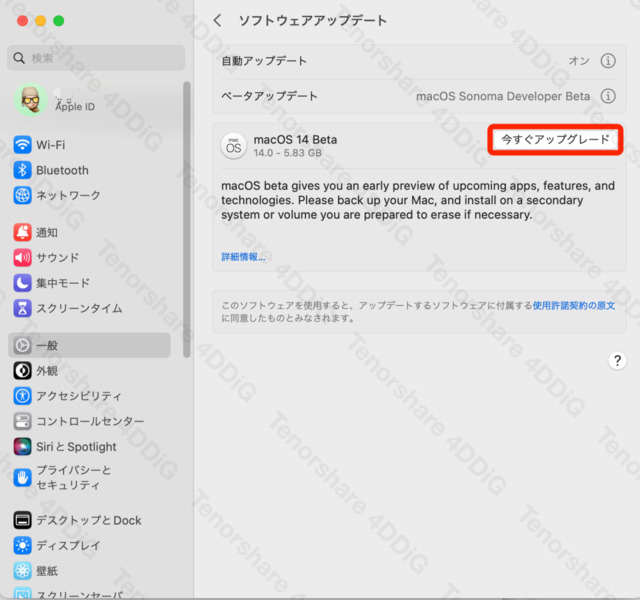Screen dimensions: 640x600
Task: Select ネットワーク in the sidebar
Action: (x=68, y=196)
